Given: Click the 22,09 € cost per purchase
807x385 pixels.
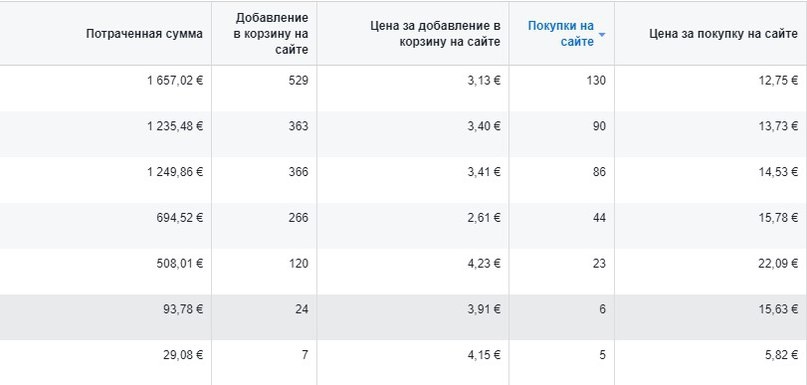Looking at the screenshot, I should click(x=779, y=263).
